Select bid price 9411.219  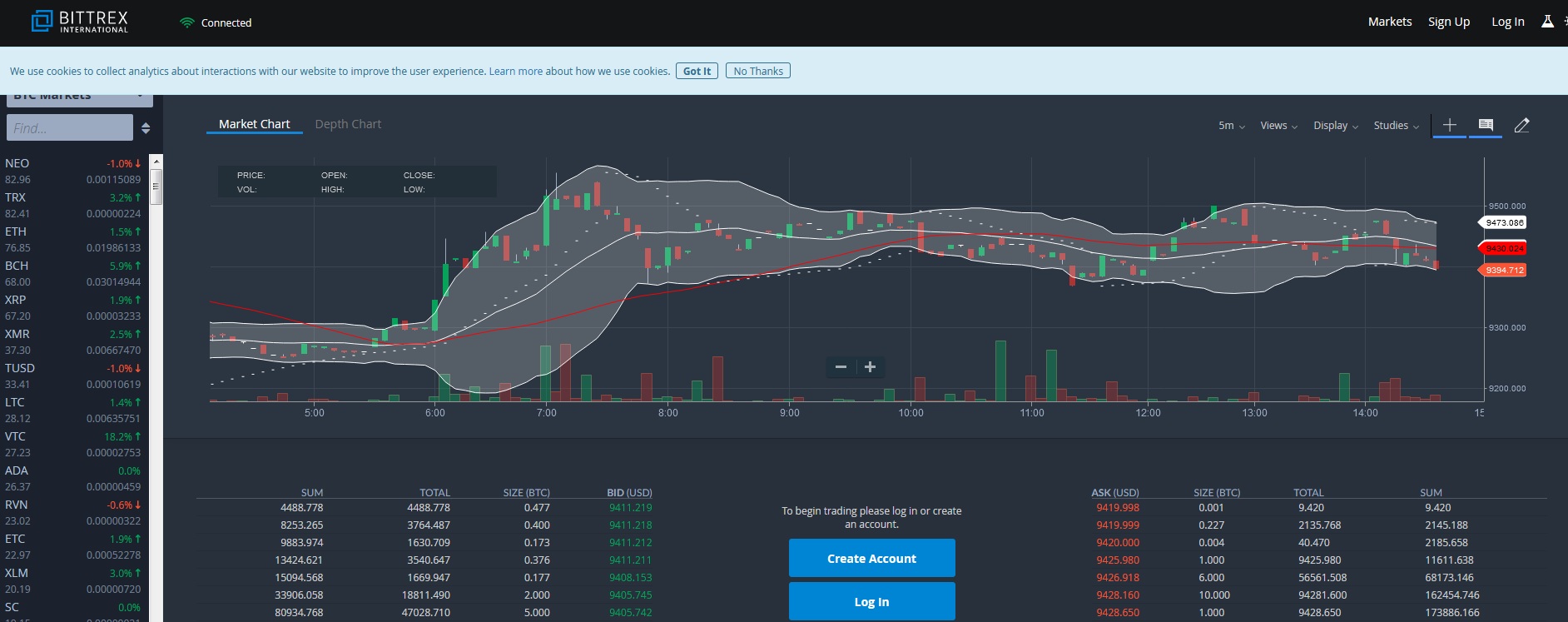[x=630, y=507]
